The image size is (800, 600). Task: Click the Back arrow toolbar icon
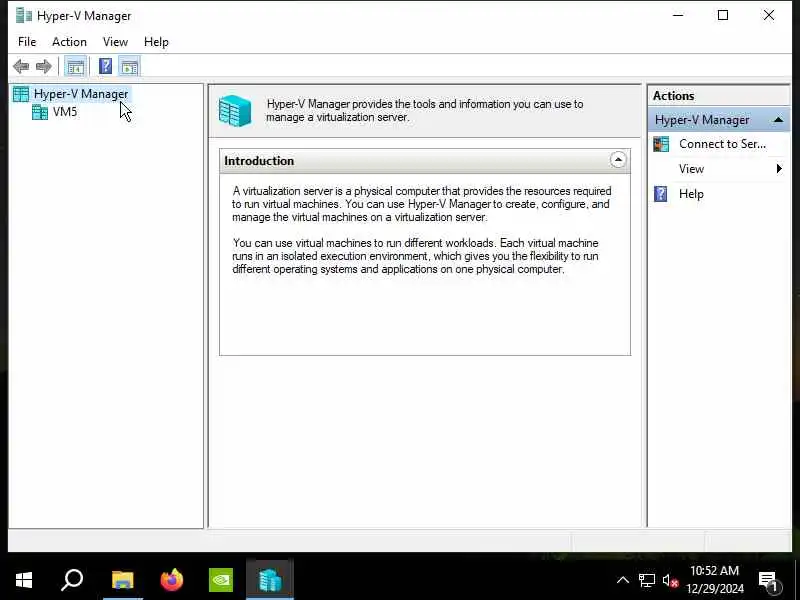click(x=21, y=66)
